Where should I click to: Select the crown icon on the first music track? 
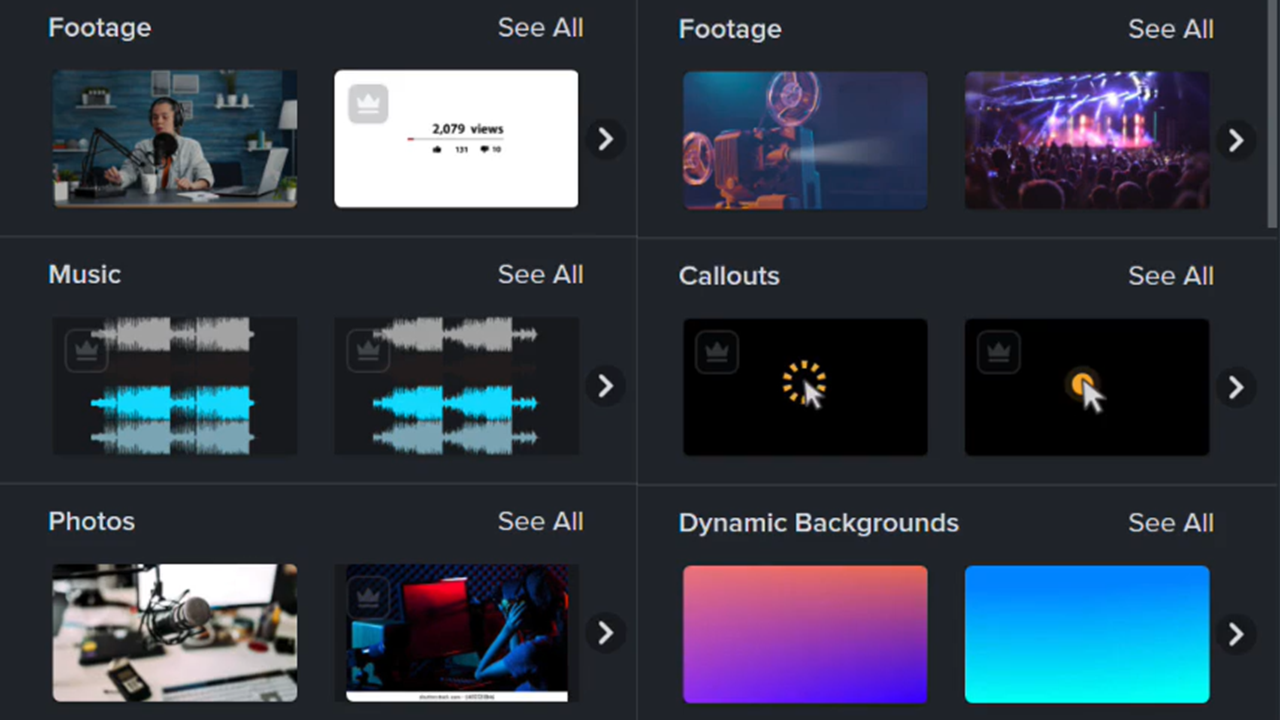[x=86, y=349]
